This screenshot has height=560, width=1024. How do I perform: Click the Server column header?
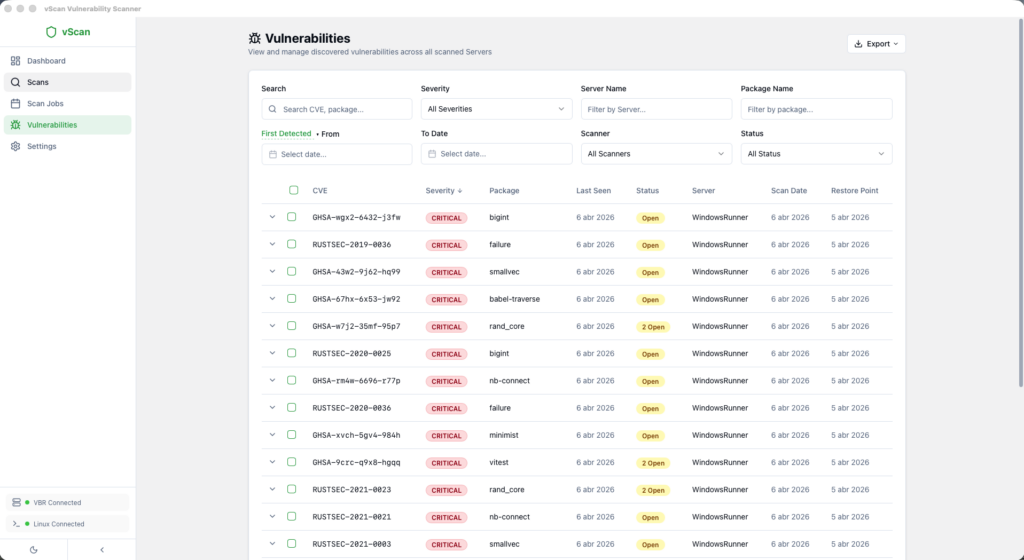point(703,191)
